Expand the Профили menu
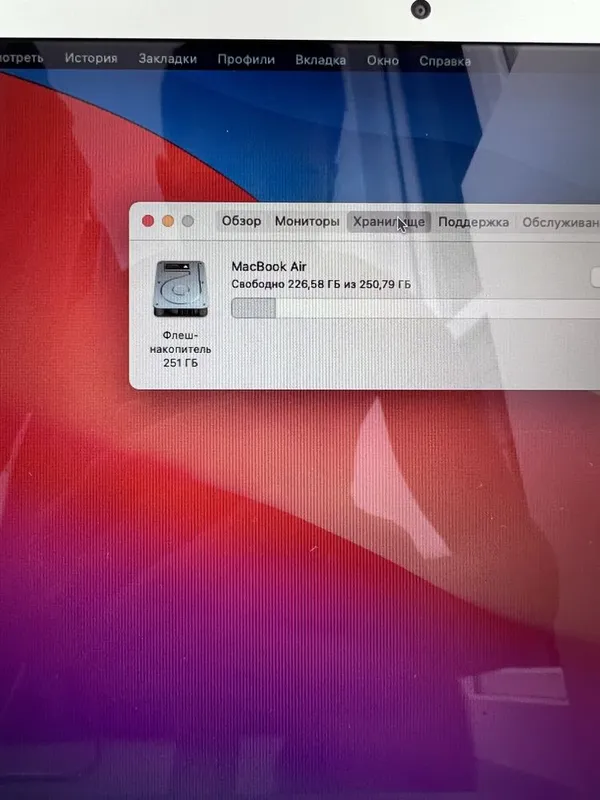Viewport: 600px width, 800px height. [246, 59]
